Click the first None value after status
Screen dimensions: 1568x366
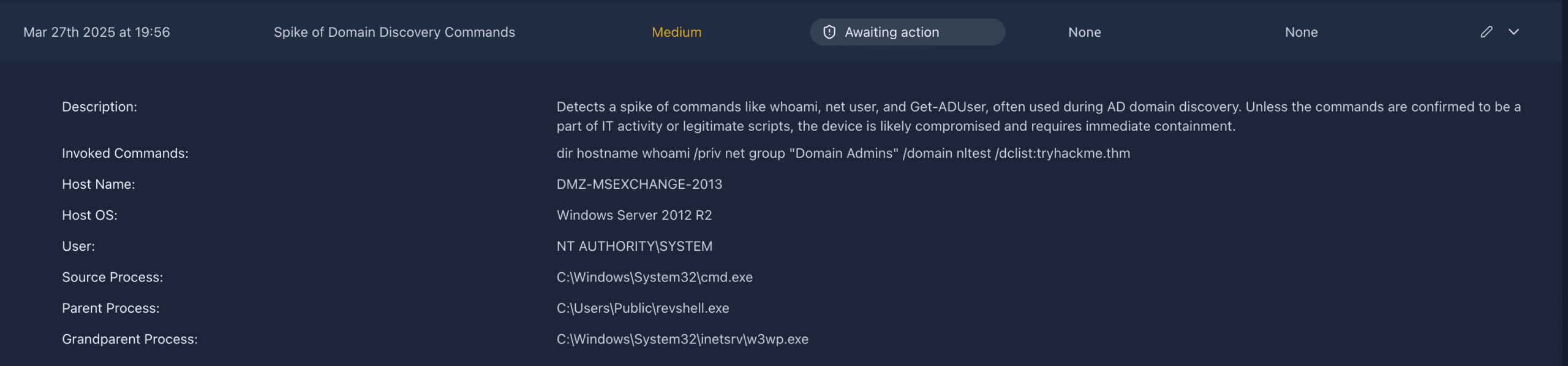click(1084, 32)
